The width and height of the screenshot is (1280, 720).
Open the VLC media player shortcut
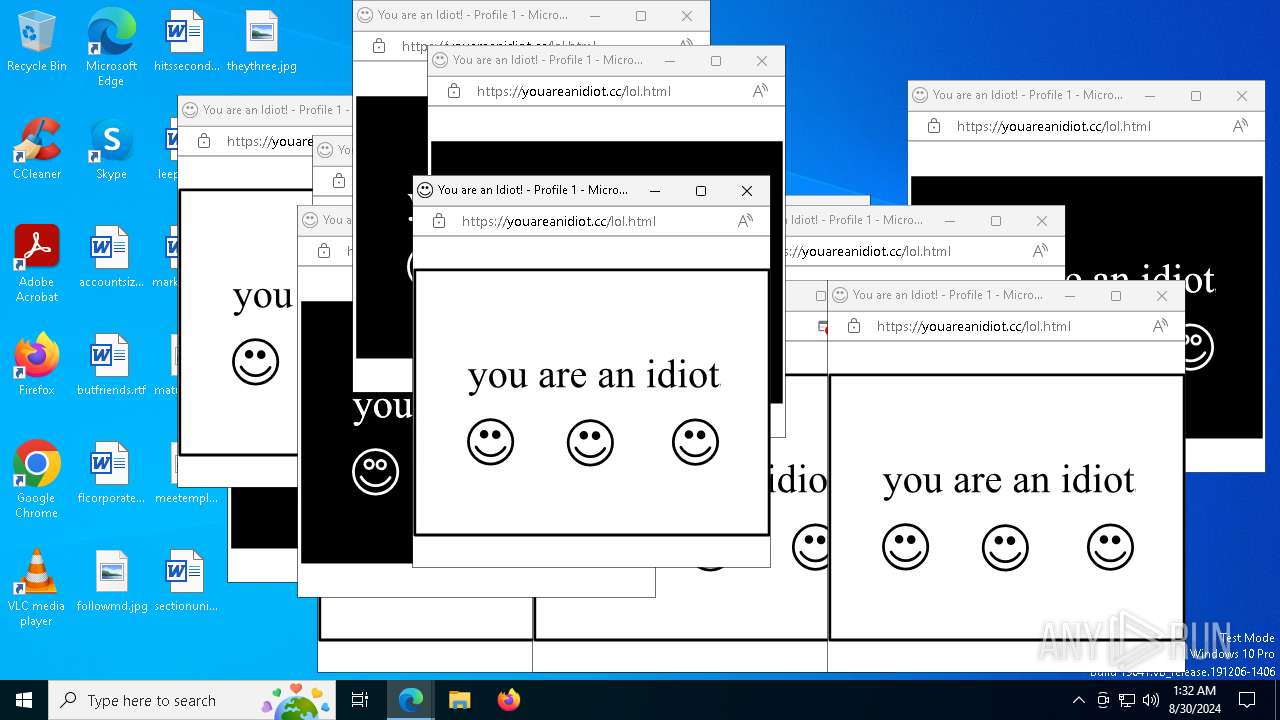pos(37,588)
